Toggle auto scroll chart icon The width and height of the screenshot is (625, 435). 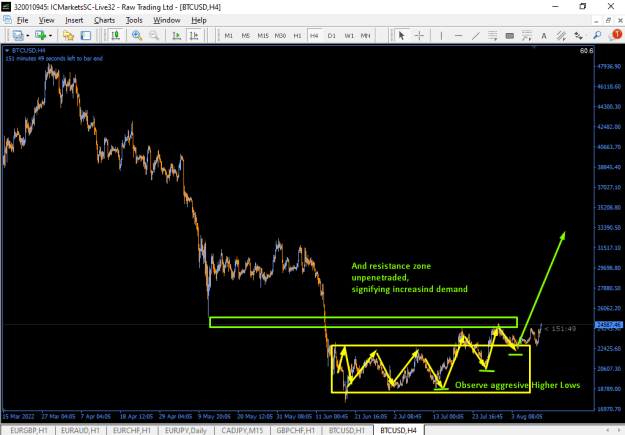[x=176, y=35]
